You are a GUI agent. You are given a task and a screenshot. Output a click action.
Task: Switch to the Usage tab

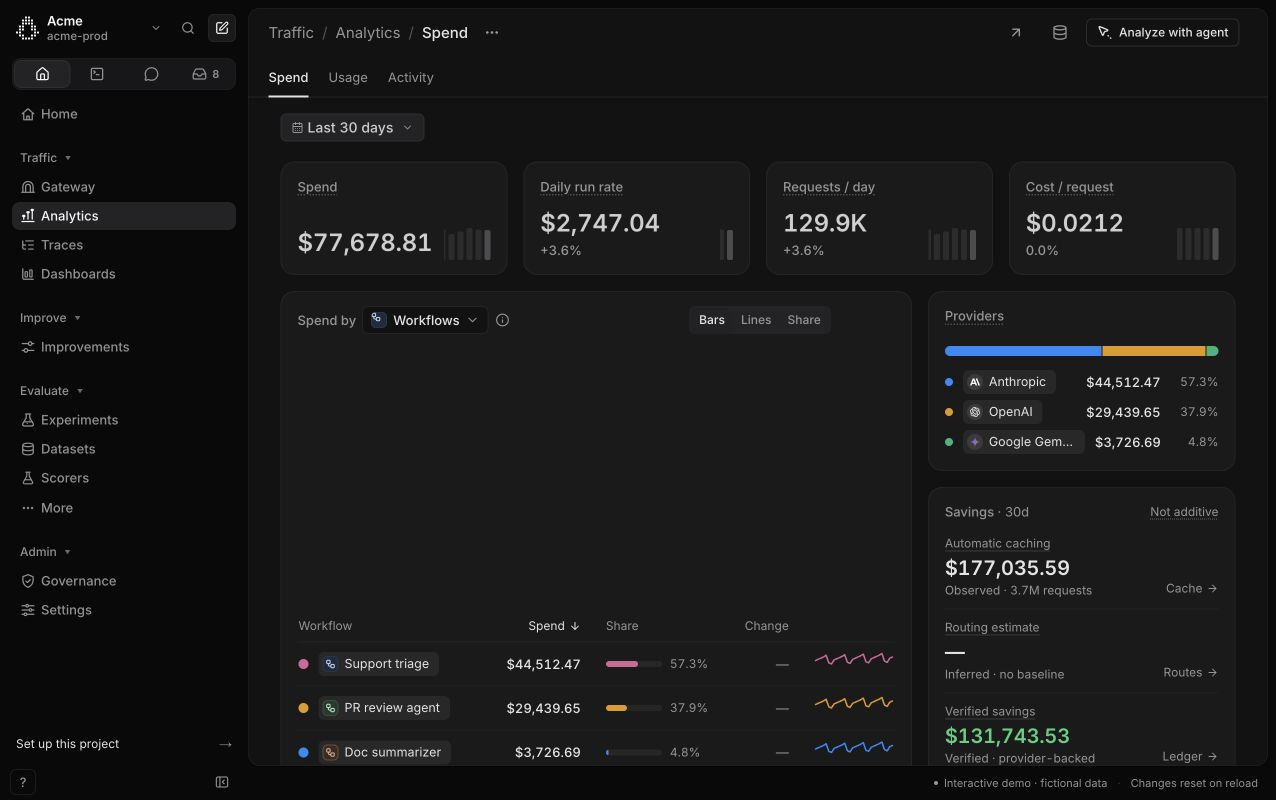click(348, 77)
